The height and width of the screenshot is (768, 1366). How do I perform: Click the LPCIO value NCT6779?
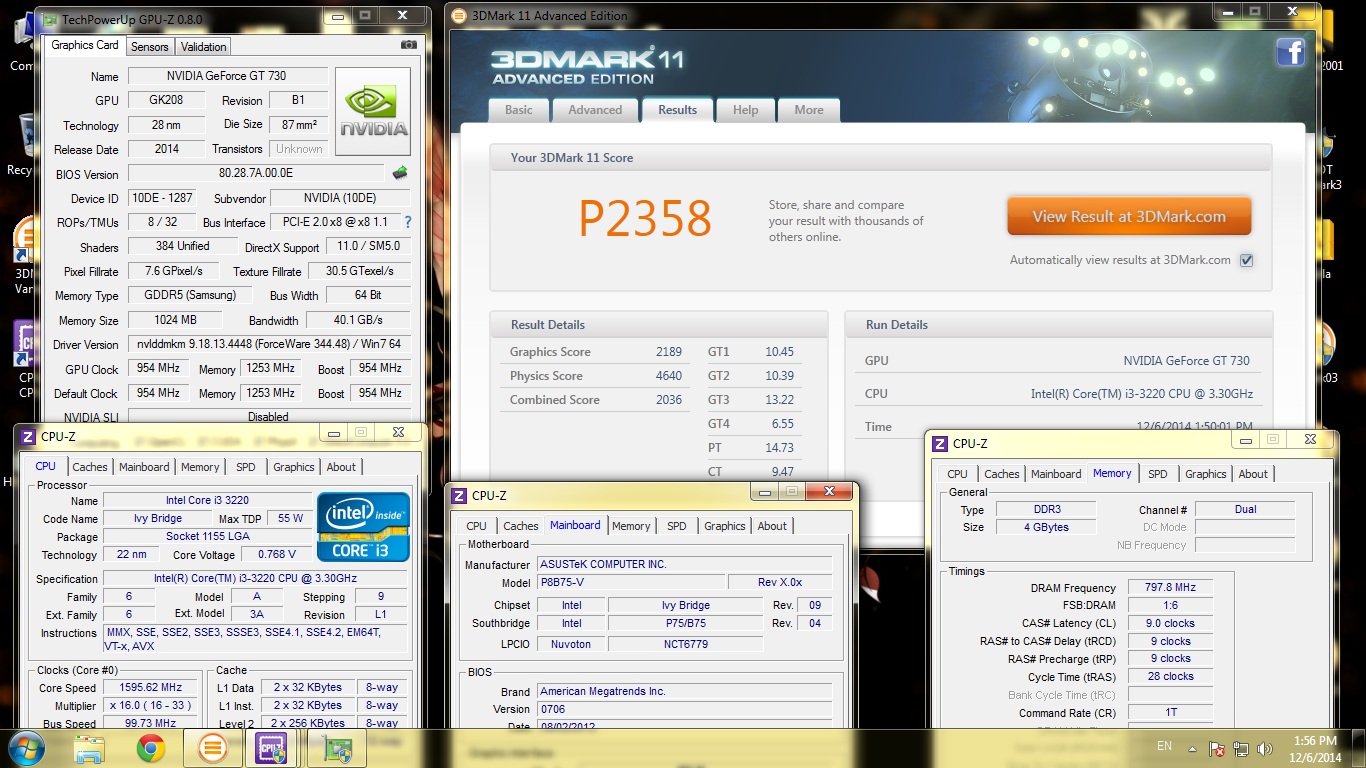pos(685,644)
